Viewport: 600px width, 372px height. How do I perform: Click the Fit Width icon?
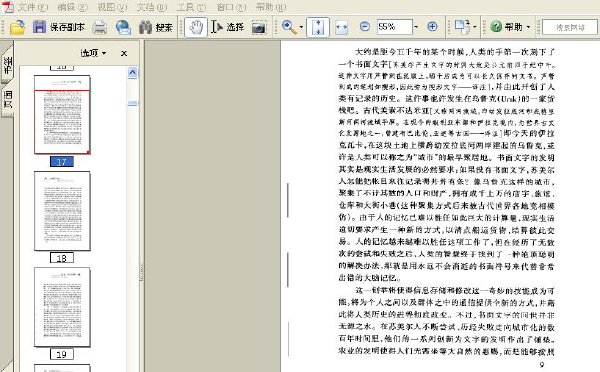point(341,27)
